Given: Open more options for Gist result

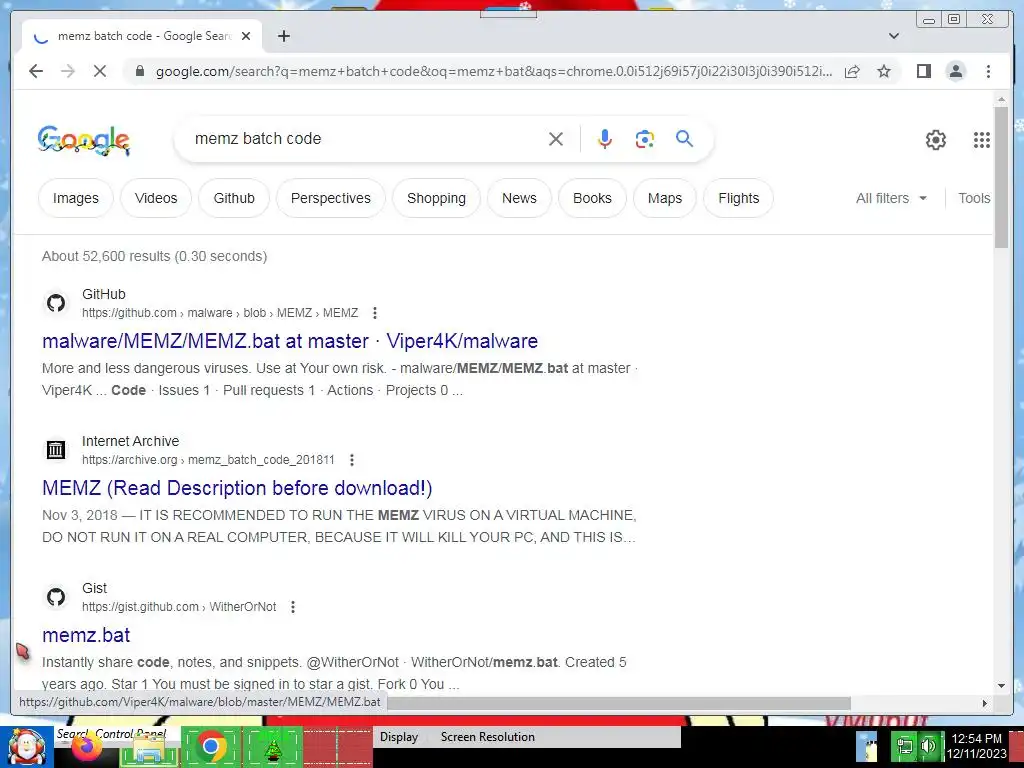Looking at the screenshot, I should point(293,607).
